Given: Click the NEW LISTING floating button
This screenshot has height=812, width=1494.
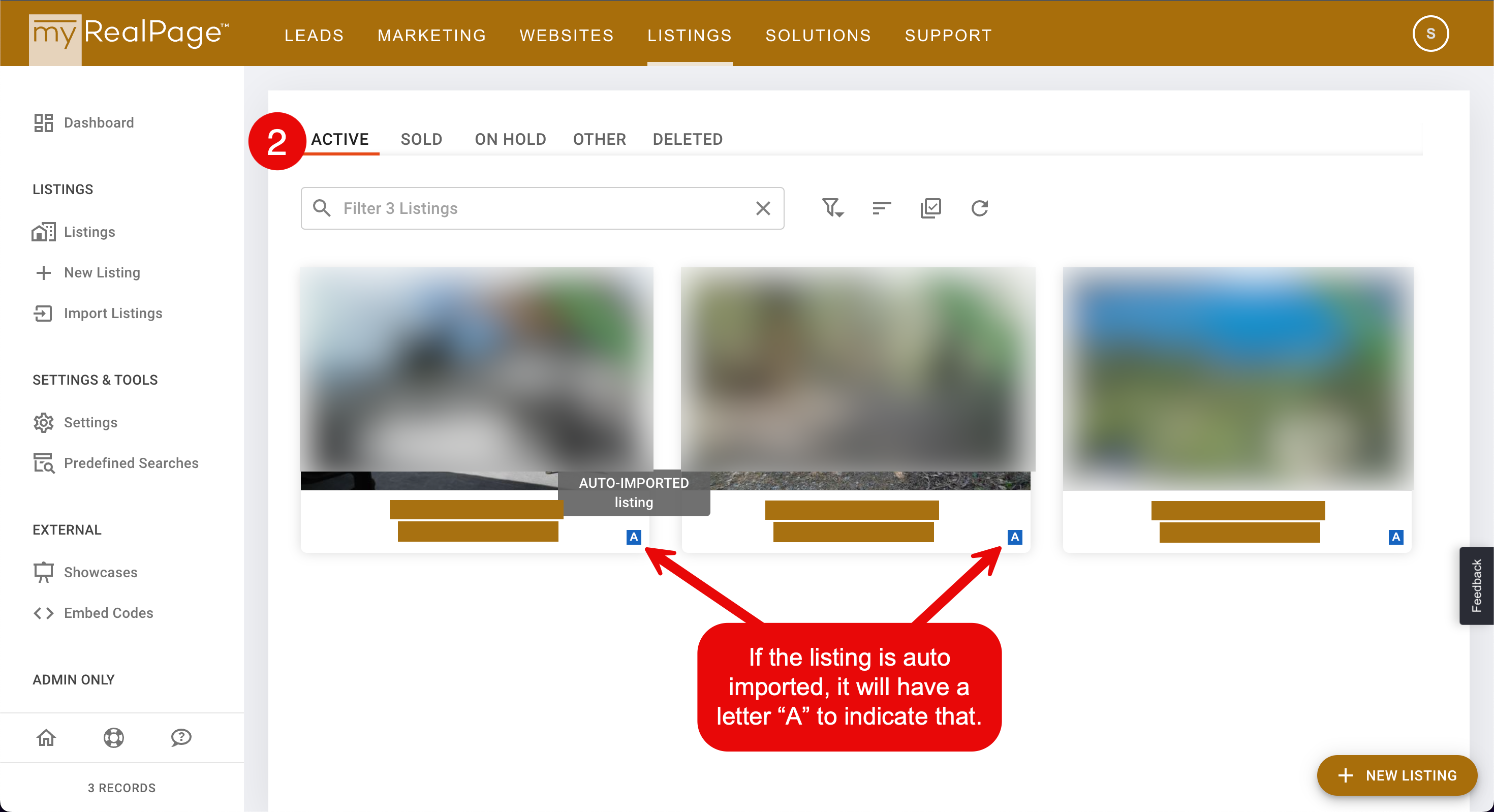Looking at the screenshot, I should pos(1396,775).
